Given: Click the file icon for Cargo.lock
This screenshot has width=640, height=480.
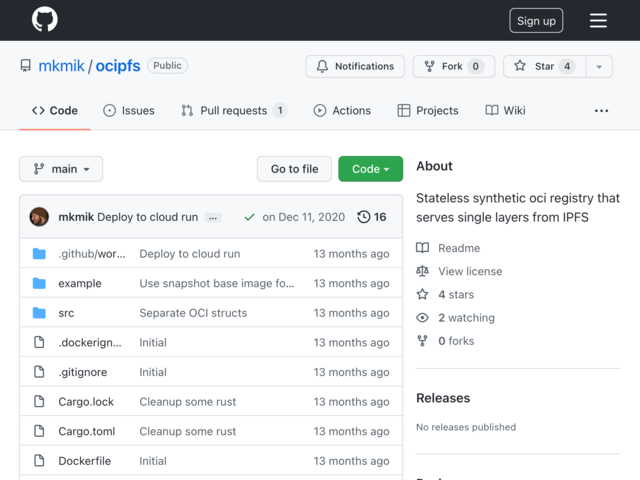Looking at the screenshot, I should point(39,401).
